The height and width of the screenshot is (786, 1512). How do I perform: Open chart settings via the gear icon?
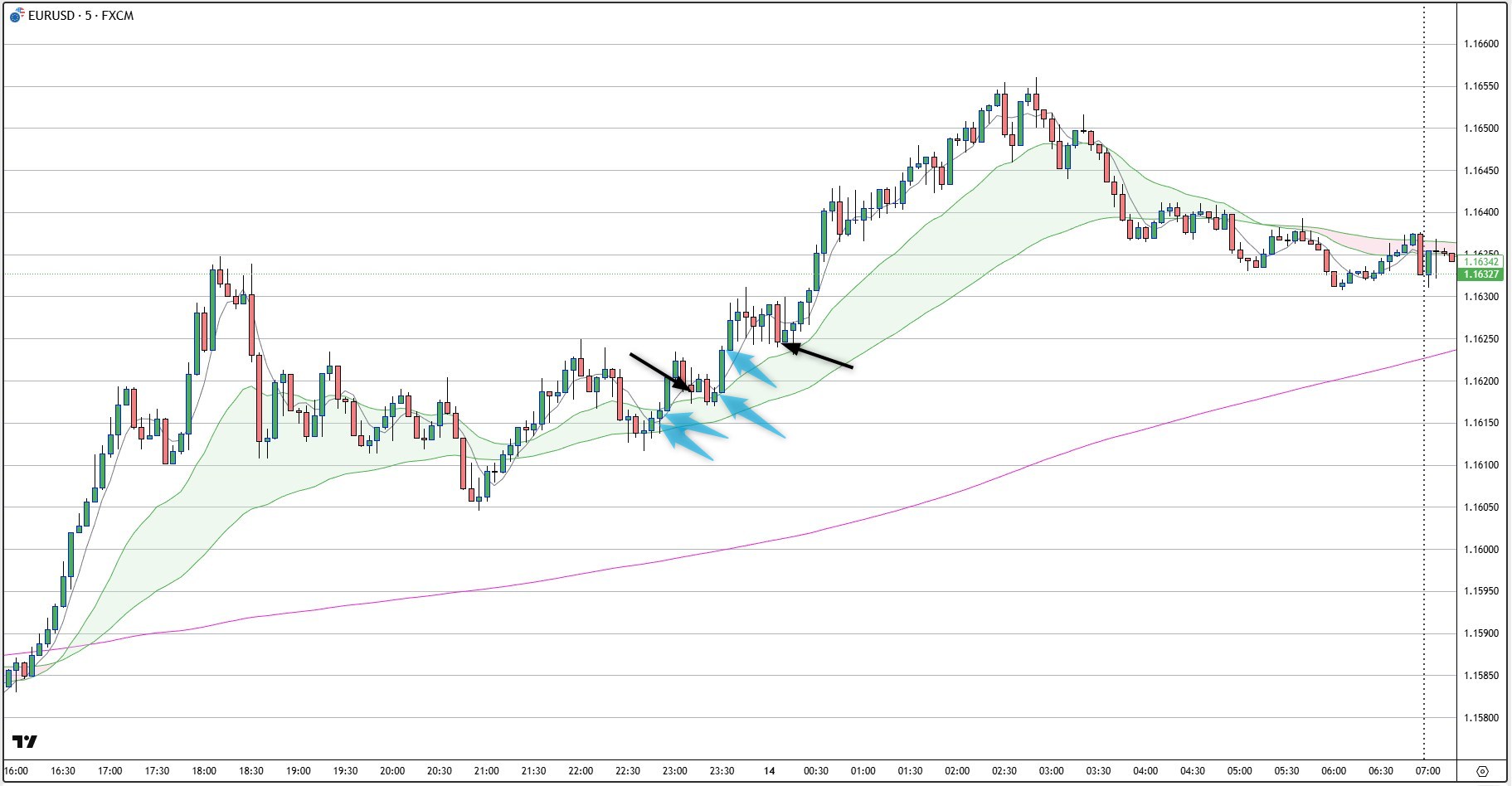point(1482,771)
